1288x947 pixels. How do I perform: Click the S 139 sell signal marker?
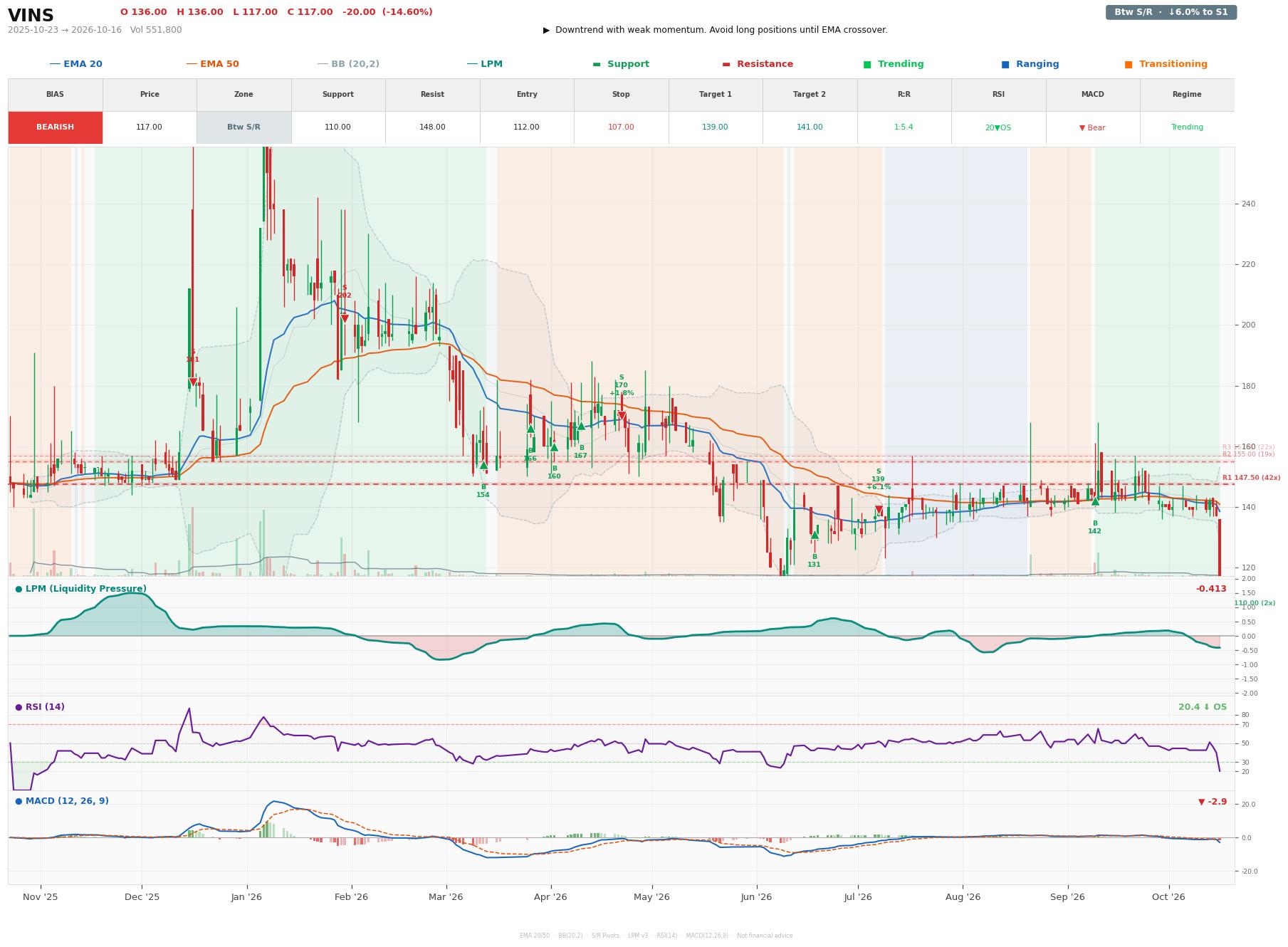(879, 510)
